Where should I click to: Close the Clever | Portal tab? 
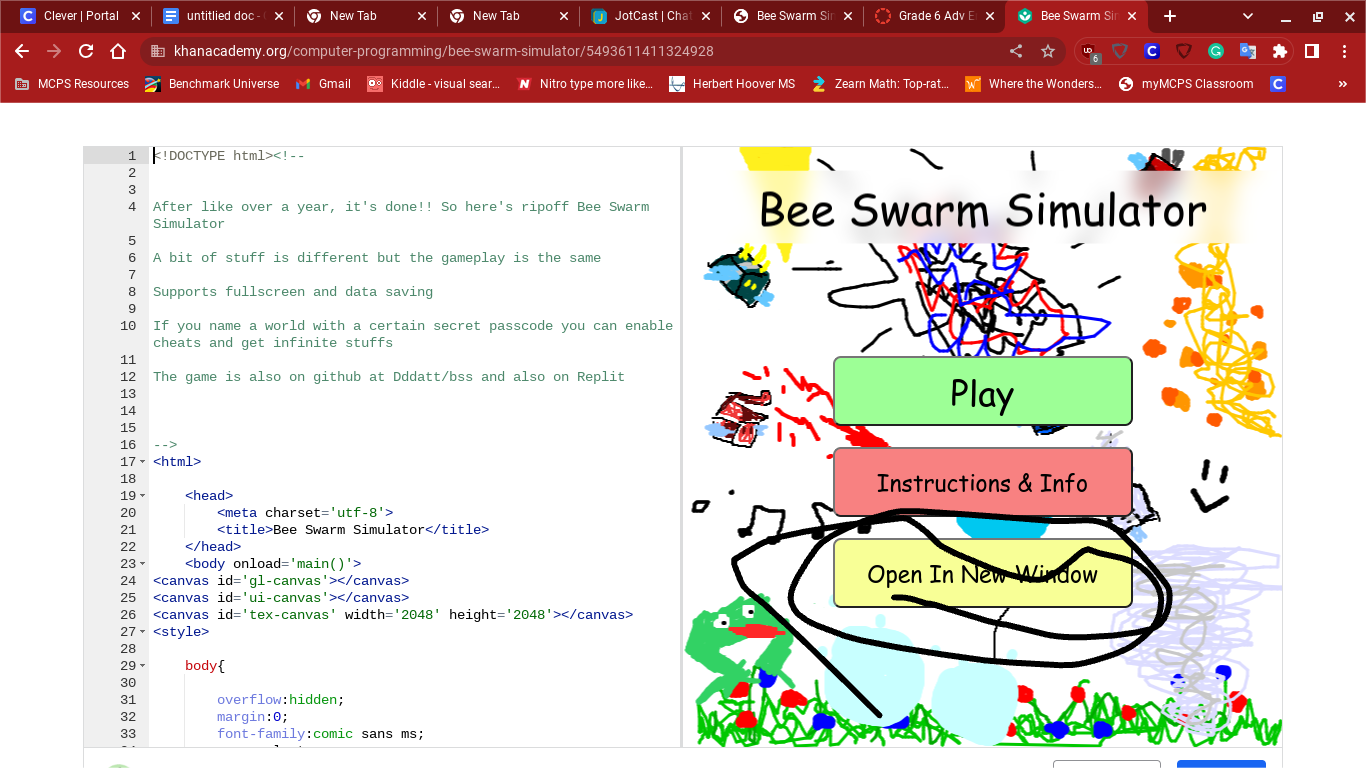(136, 16)
